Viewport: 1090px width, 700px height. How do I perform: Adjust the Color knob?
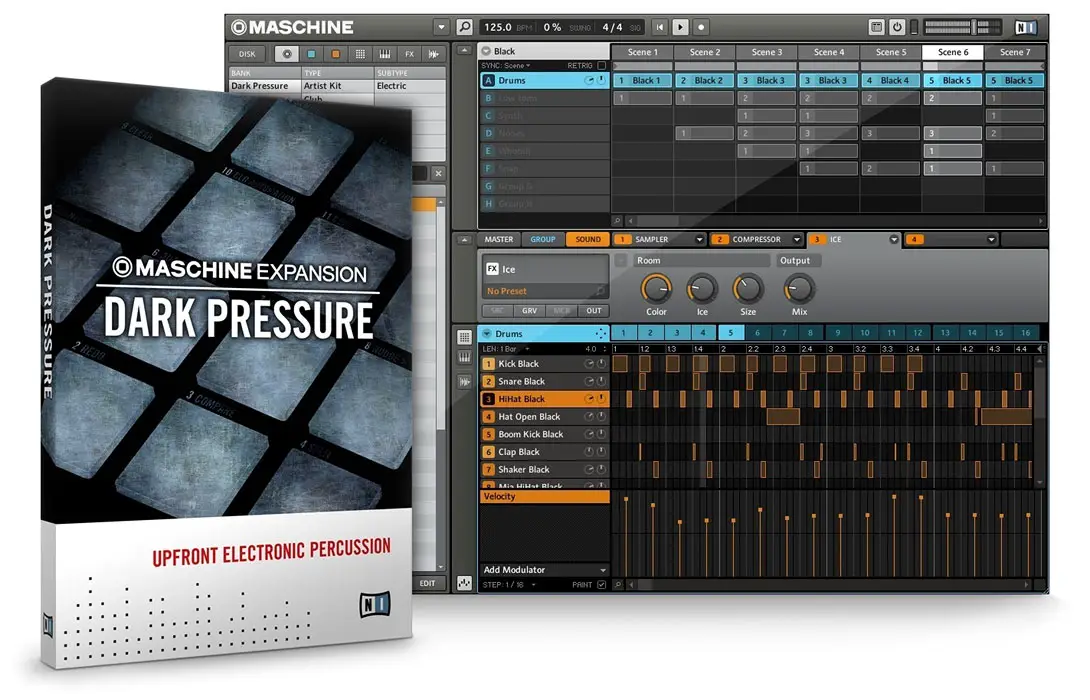point(656,288)
